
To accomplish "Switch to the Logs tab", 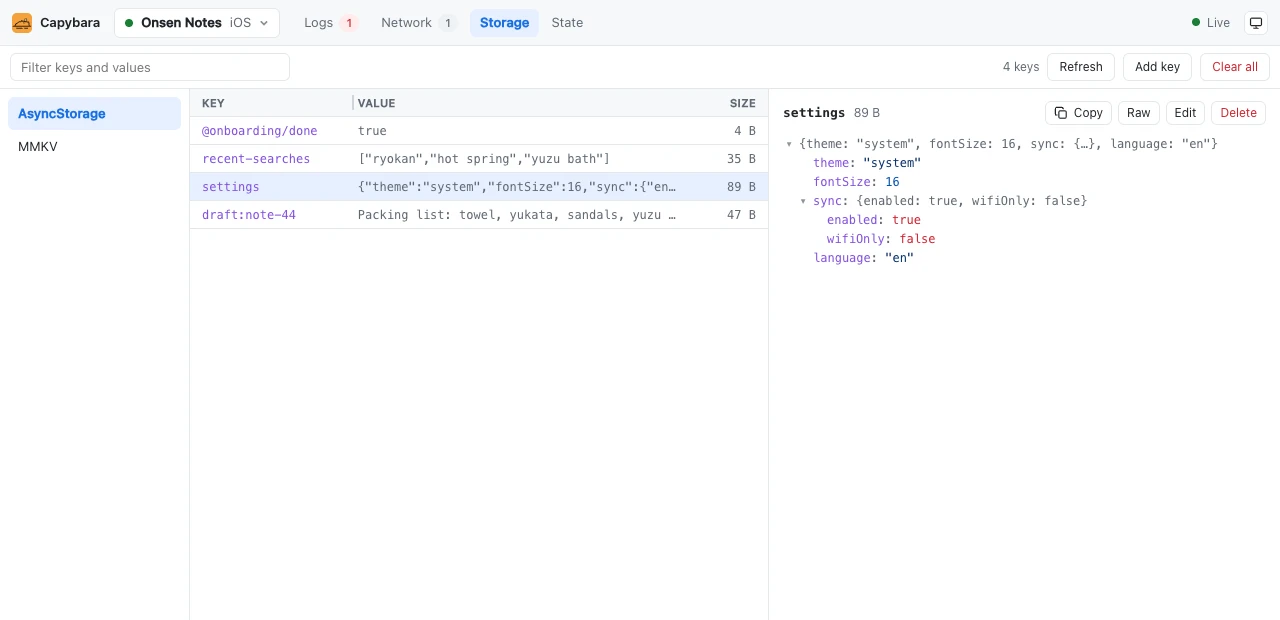I will point(331,23).
